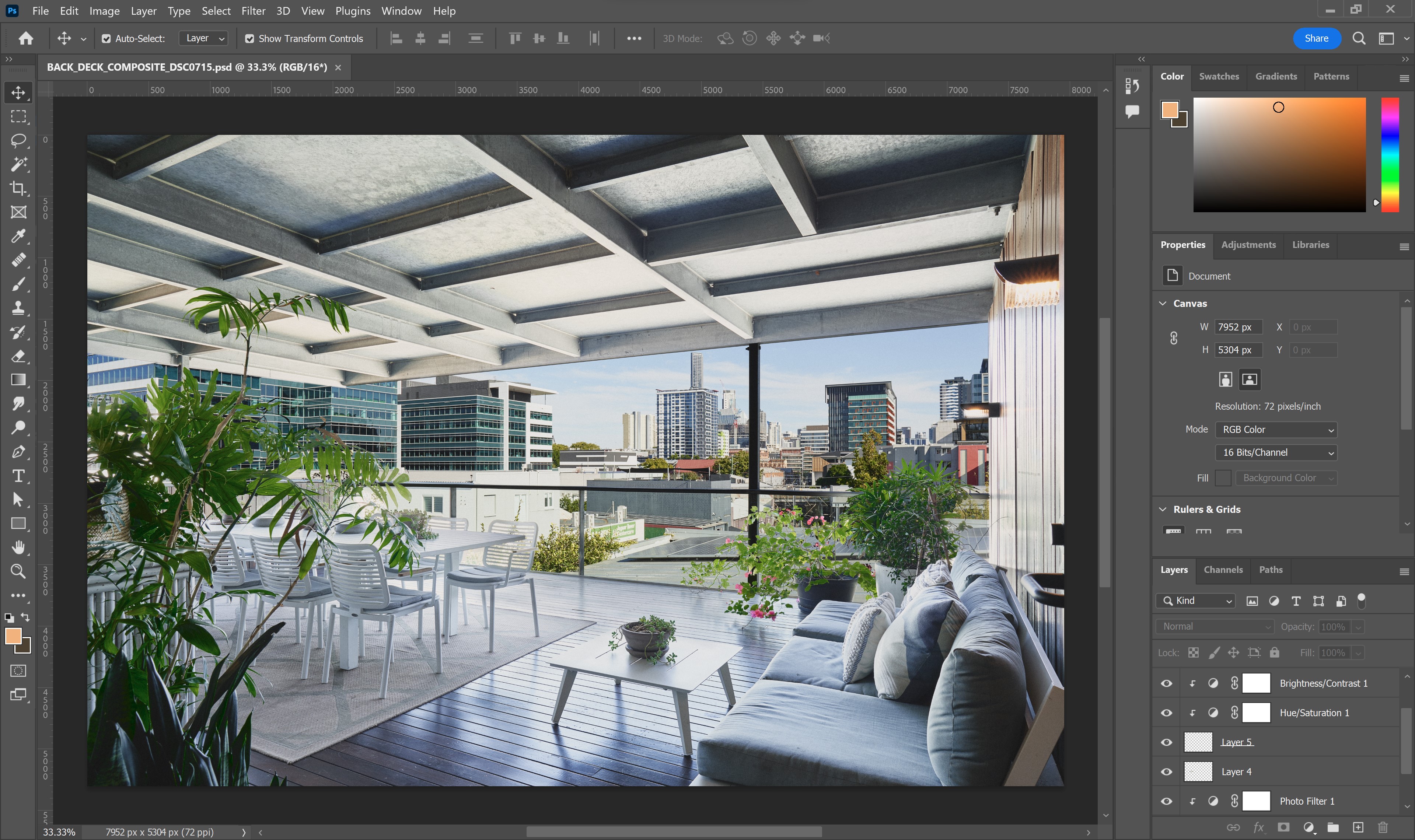
Task: Uncheck the Auto-Select checkbox
Action: pos(106,38)
